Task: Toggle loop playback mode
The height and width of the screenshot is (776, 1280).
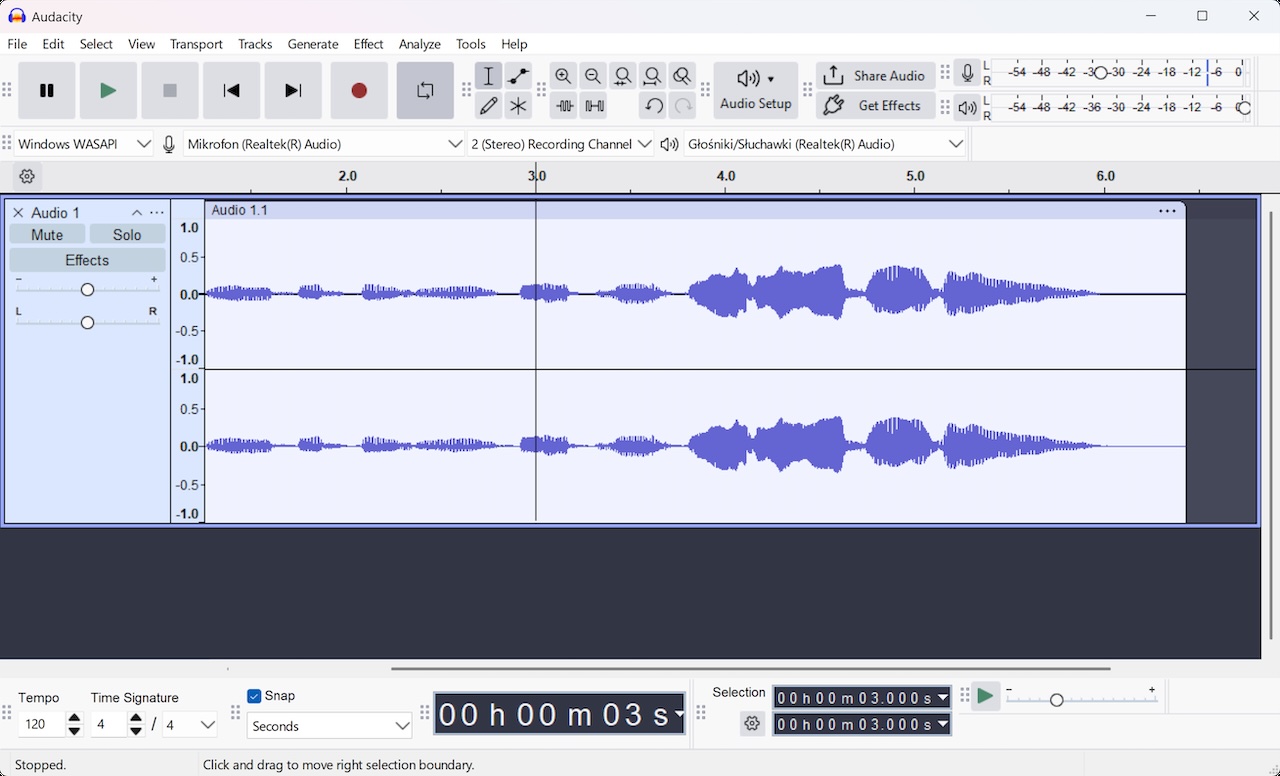Action: pyautogui.click(x=425, y=90)
